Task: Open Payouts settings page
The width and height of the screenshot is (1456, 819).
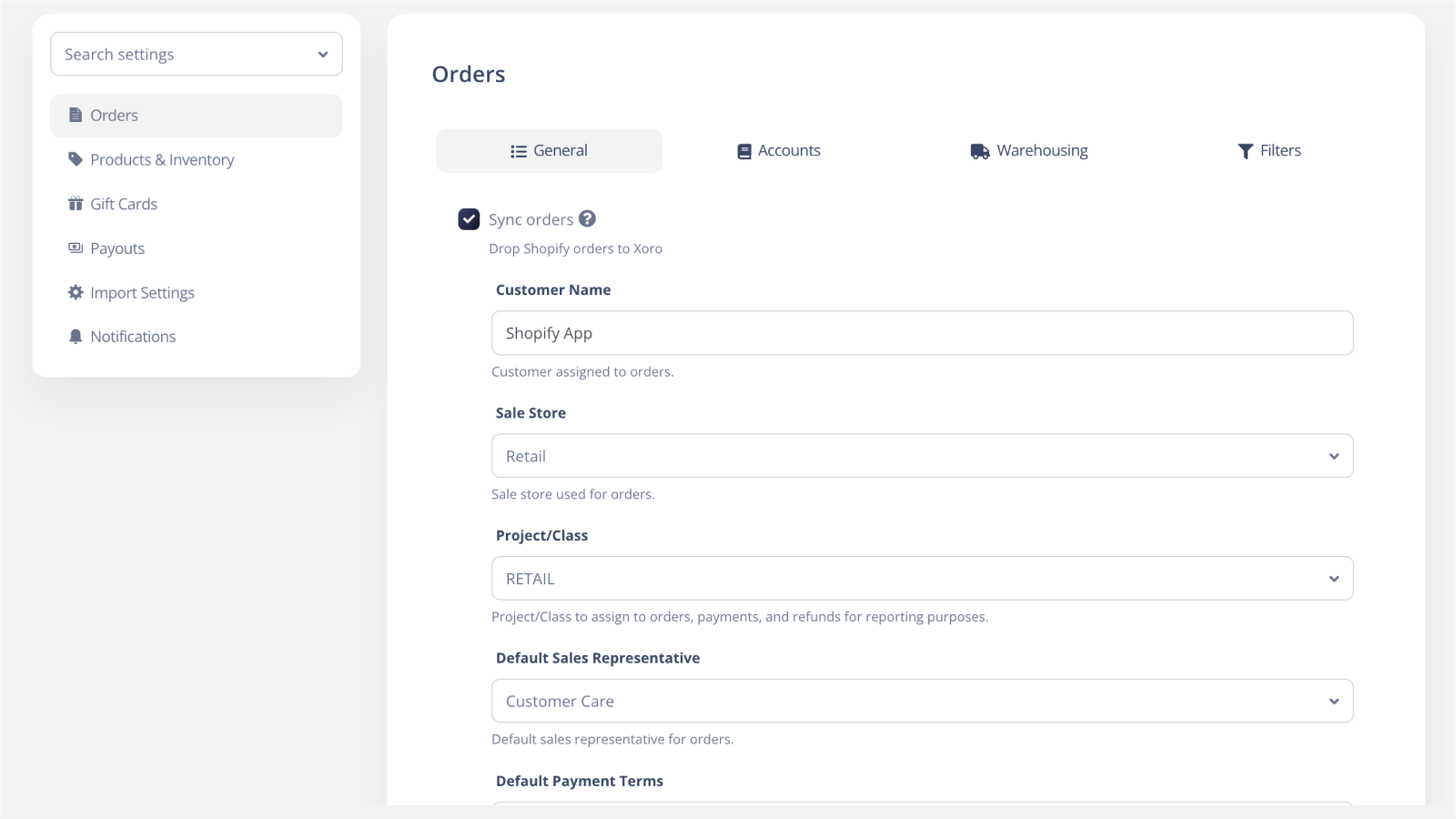Action: [x=117, y=248]
